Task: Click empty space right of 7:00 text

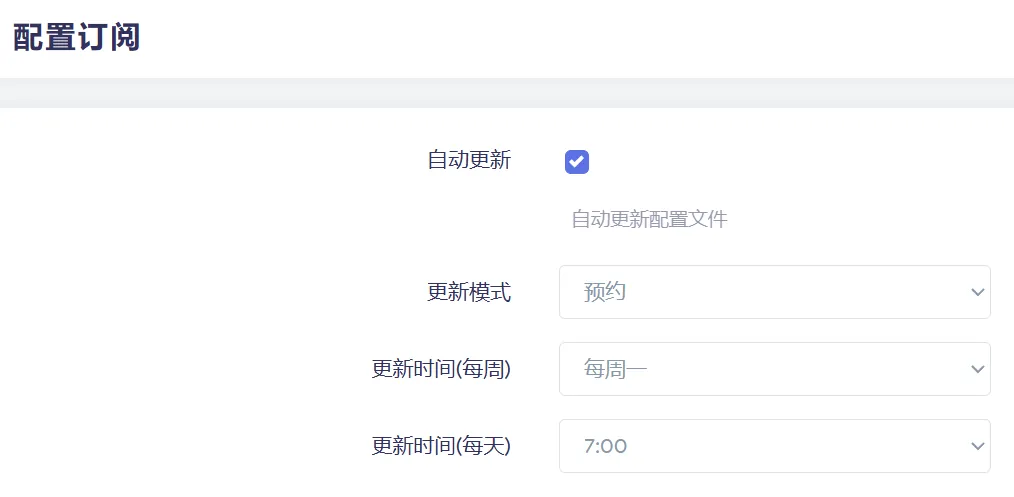Action: (x=795, y=446)
